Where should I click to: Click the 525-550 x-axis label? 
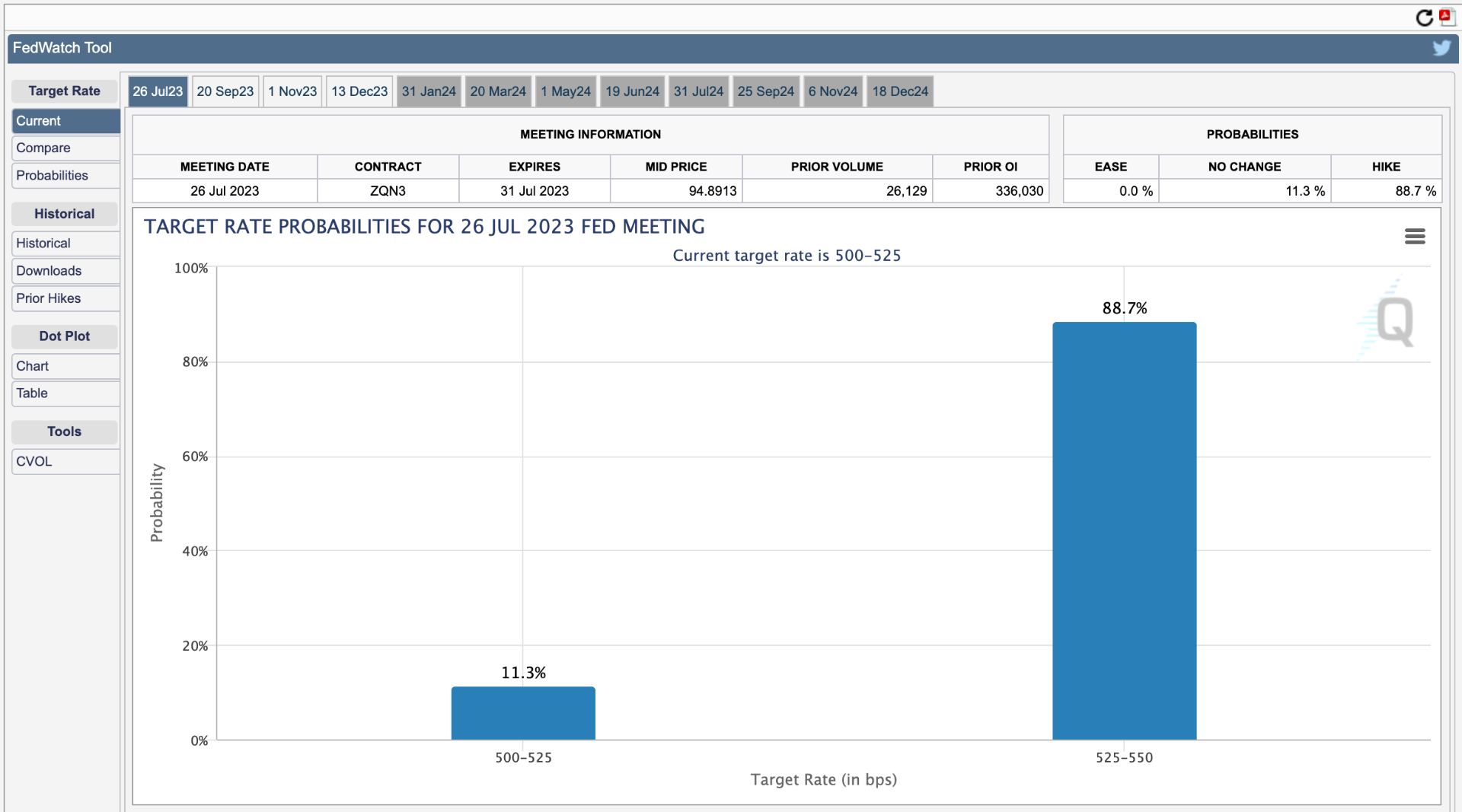click(1124, 758)
